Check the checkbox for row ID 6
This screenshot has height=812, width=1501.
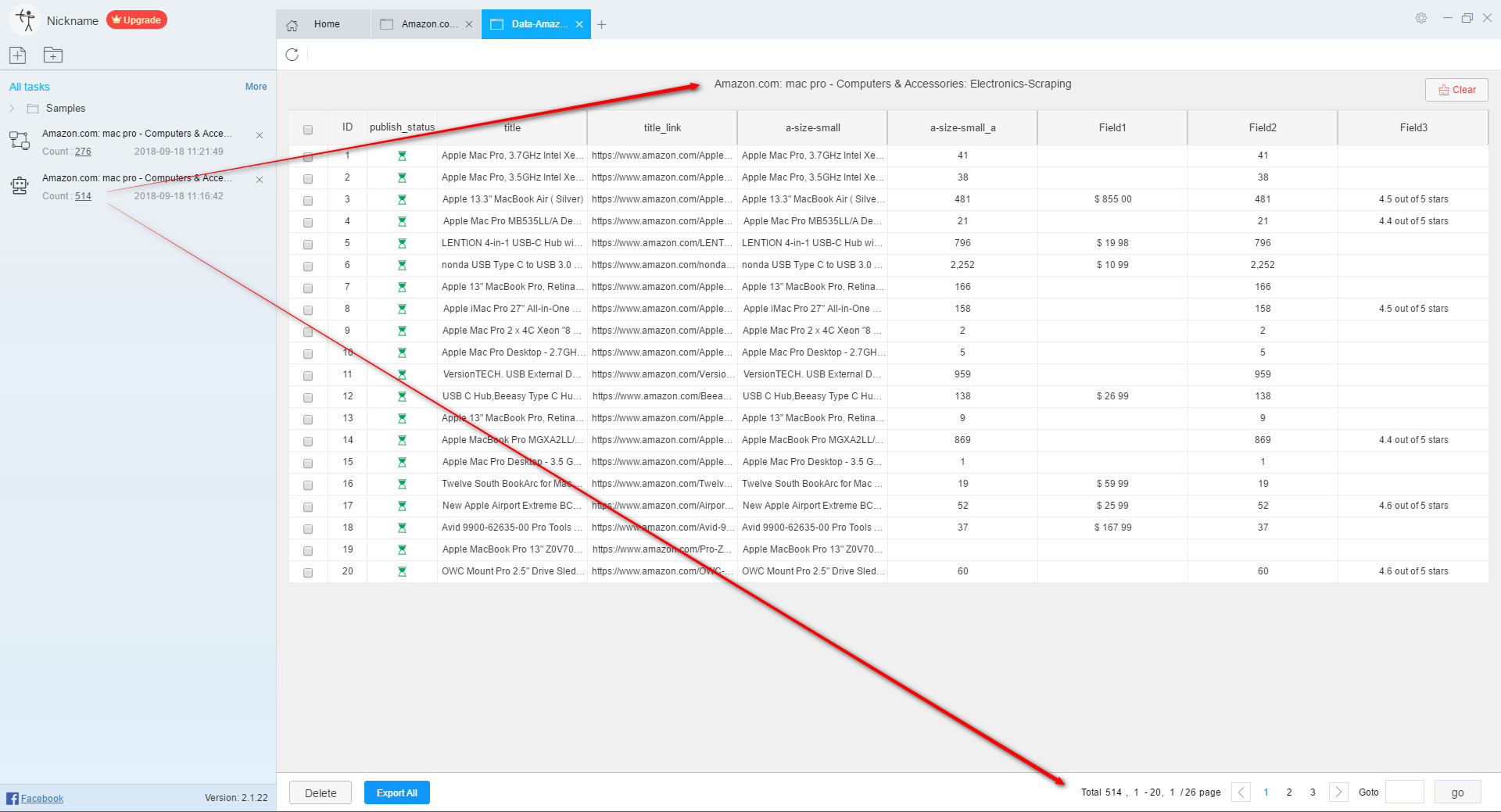pos(308,266)
